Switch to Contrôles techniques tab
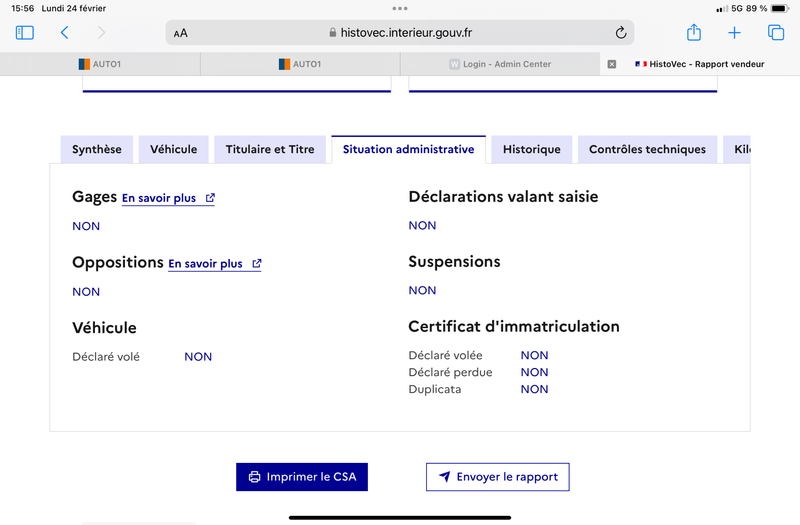This screenshot has width=800, height=525. 647,150
